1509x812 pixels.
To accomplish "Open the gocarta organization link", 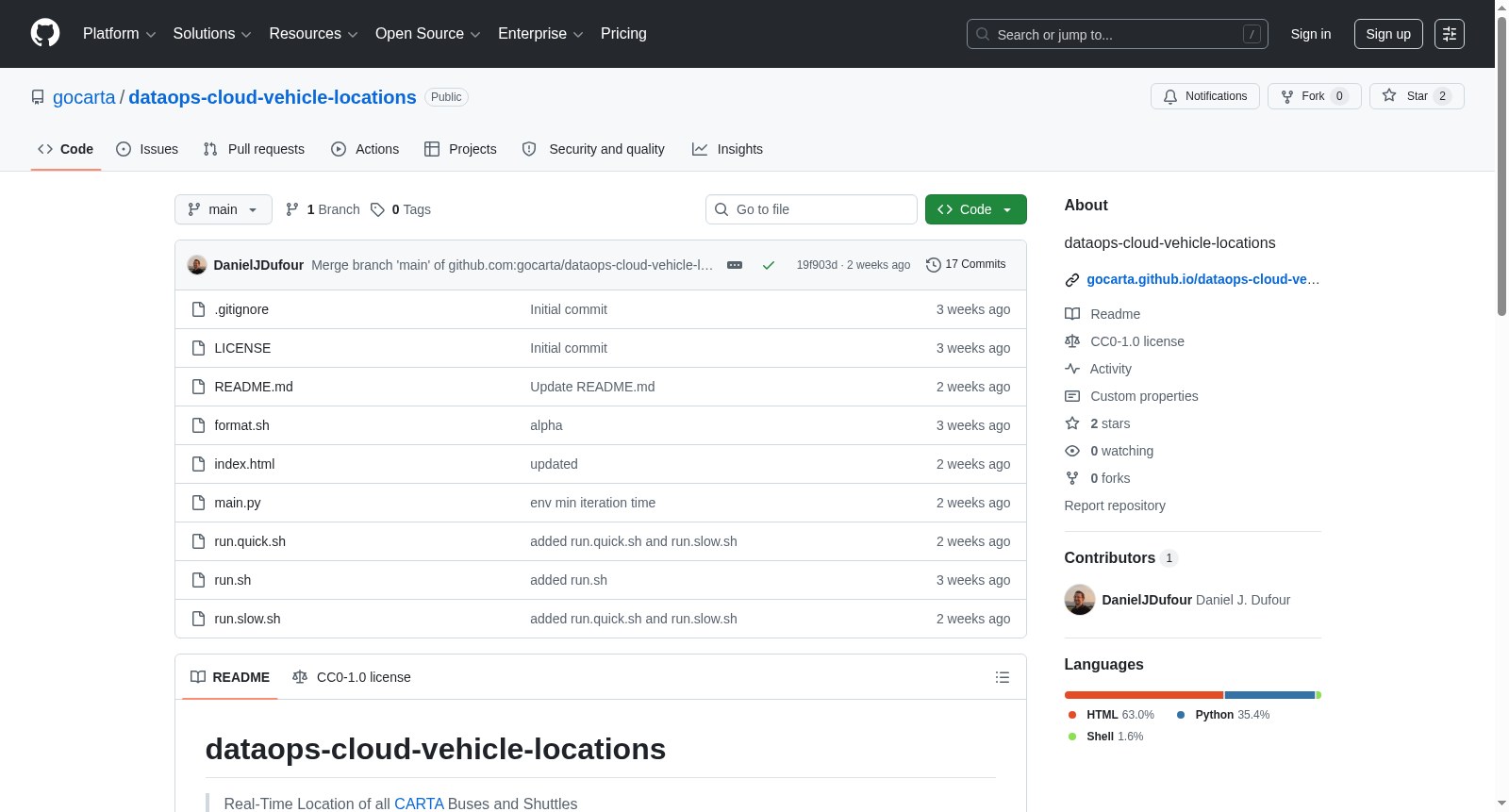I will [84, 97].
